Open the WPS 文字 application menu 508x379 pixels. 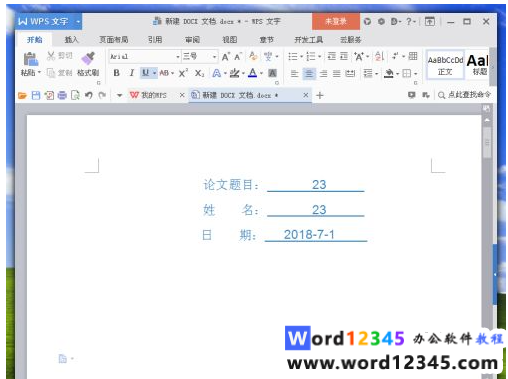coord(49,22)
